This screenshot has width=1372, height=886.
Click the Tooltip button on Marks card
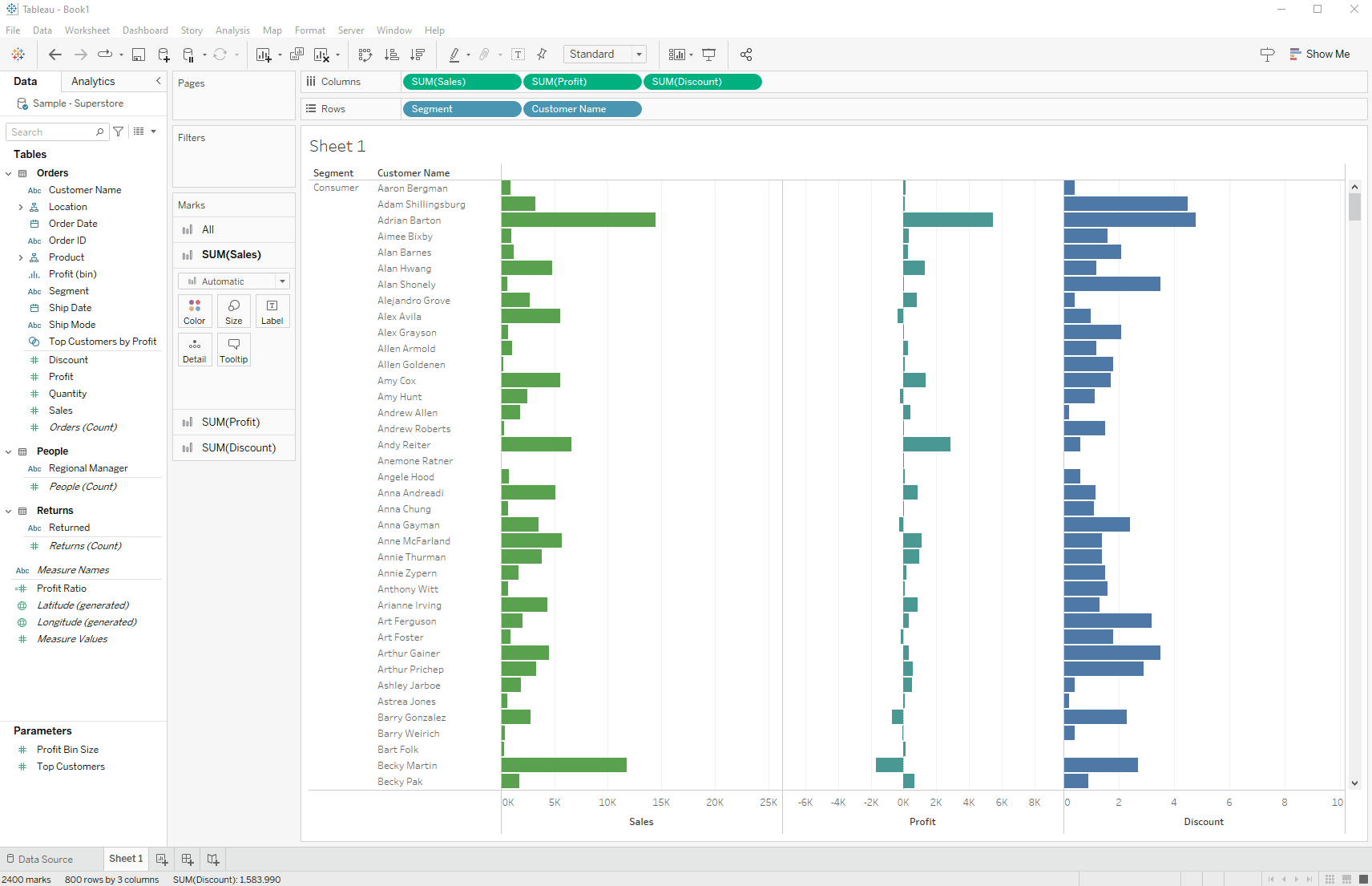[x=233, y=350]
